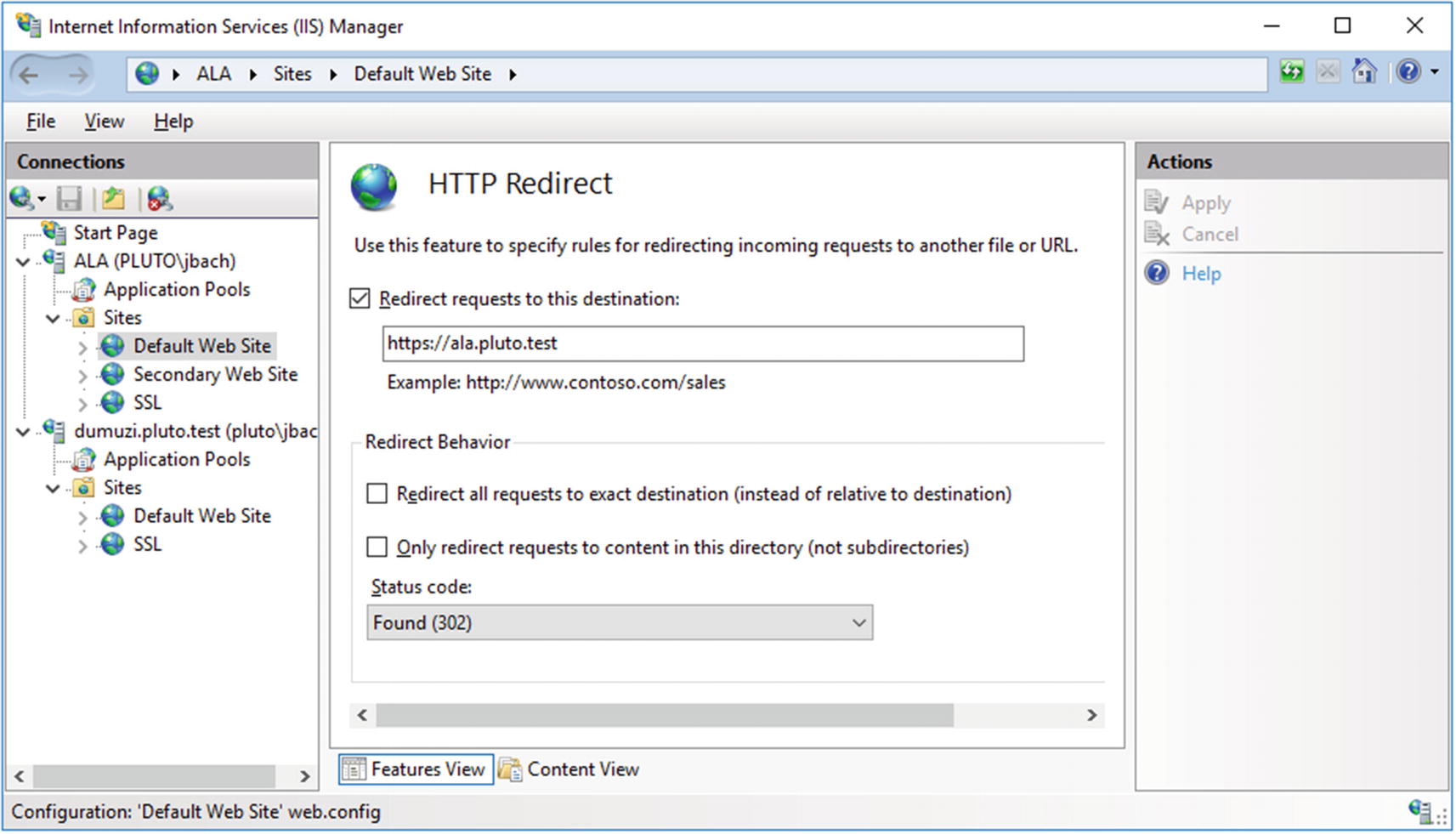Click the status bar server connection icon
The width and height of the screenshot is (1456, 834).
click(1419, 810)
